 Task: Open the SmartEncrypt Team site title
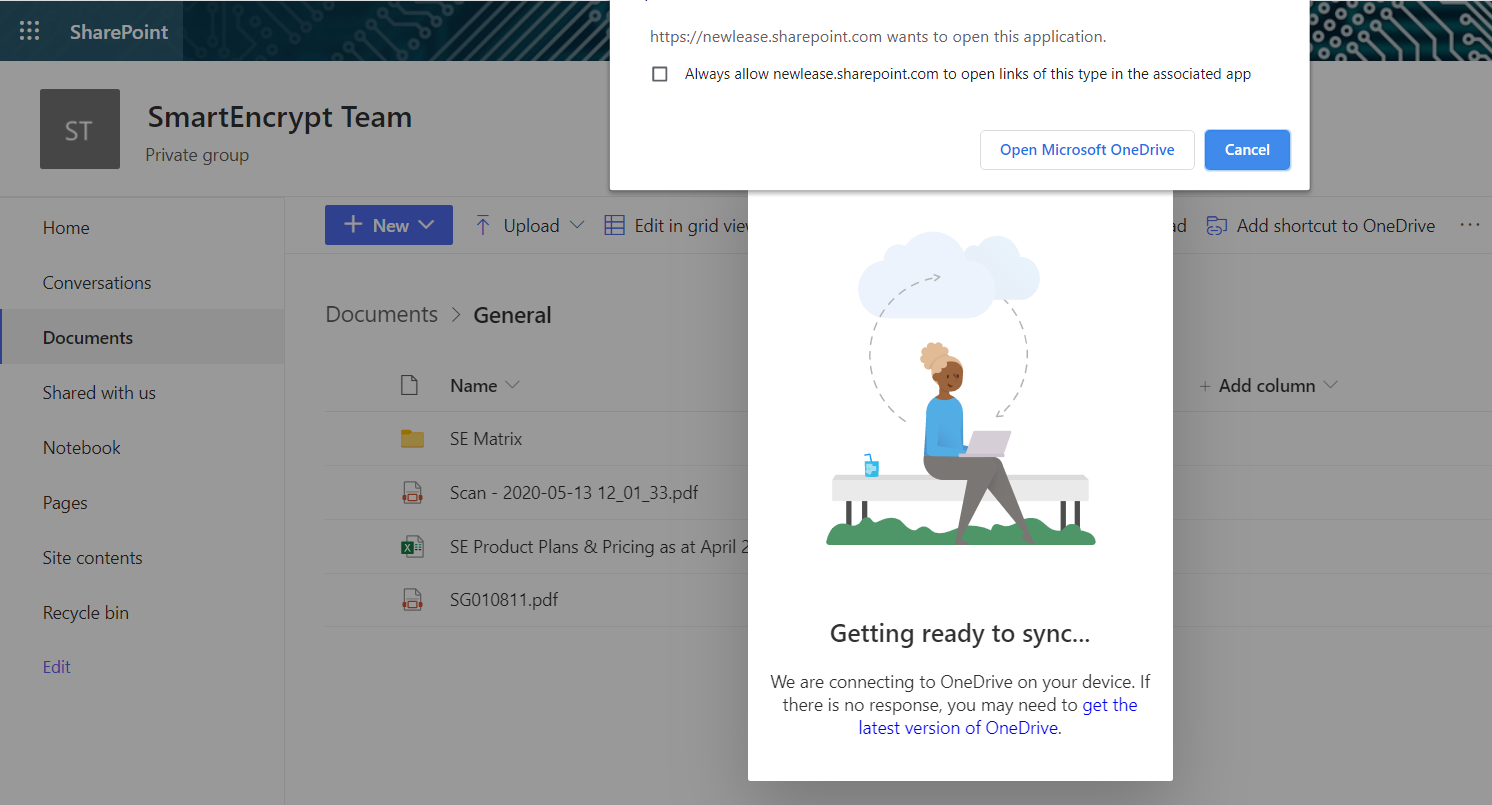click(280, 117)
